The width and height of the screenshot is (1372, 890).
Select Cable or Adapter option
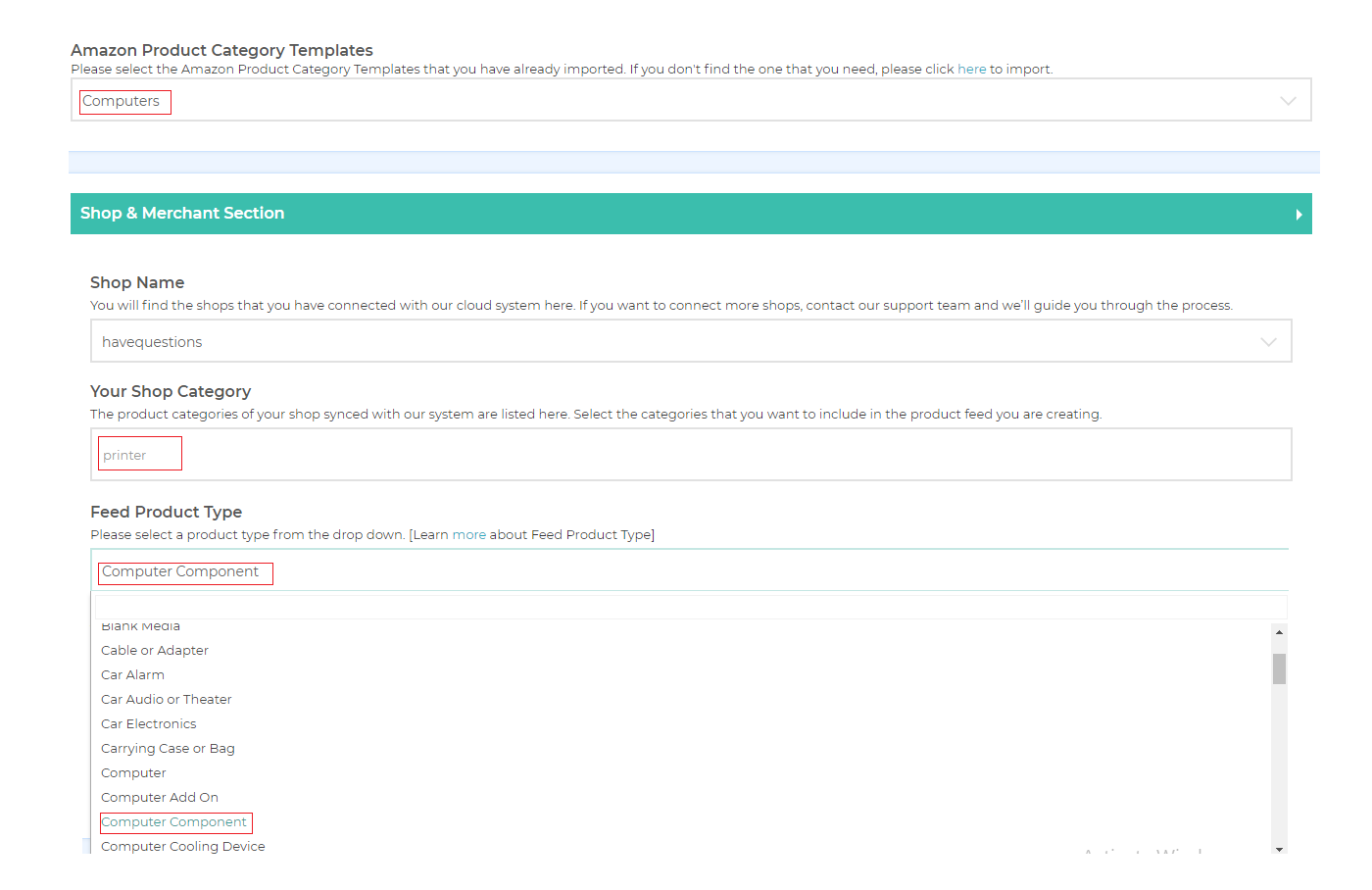click(155, 651)
